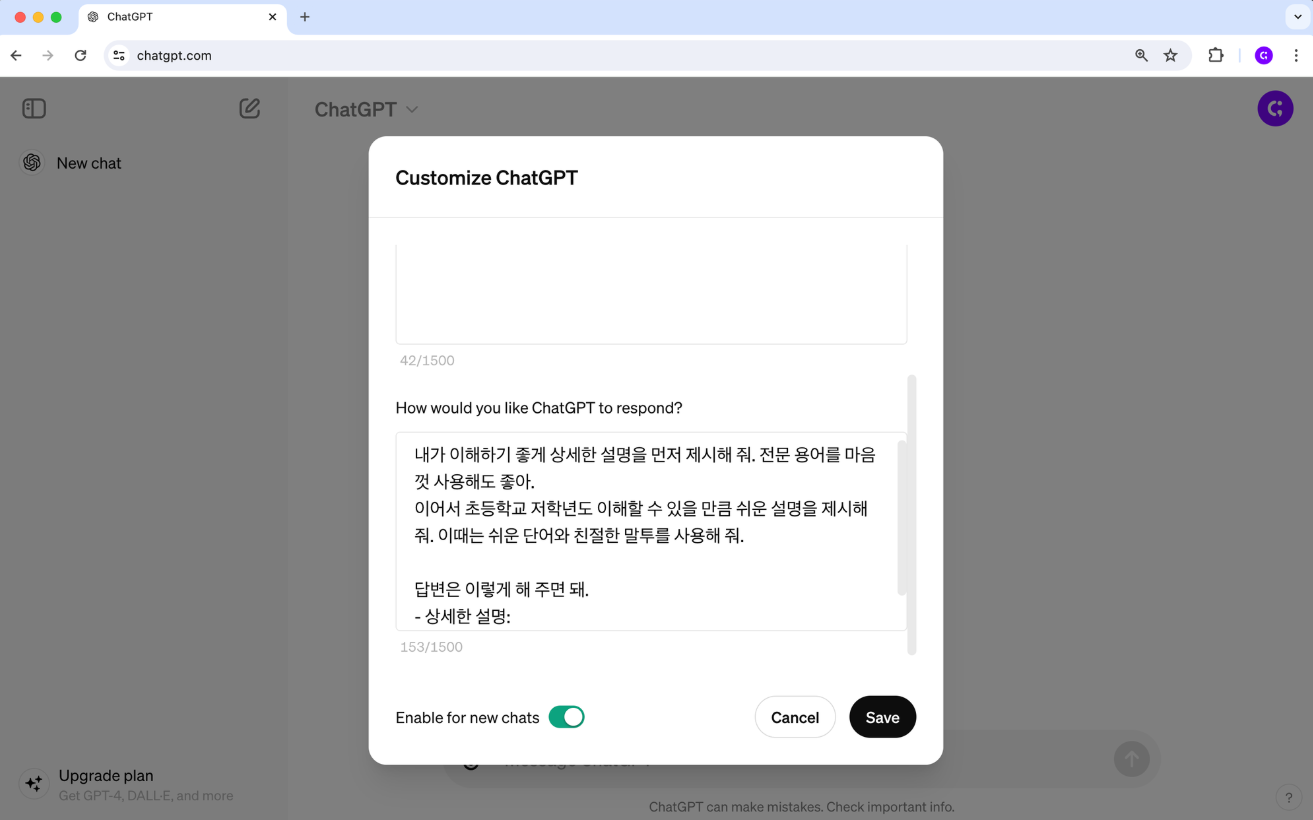This screenshot has height=820, width=1313.
Task: Save the custom instructions
Action: [x=882, y=717]
